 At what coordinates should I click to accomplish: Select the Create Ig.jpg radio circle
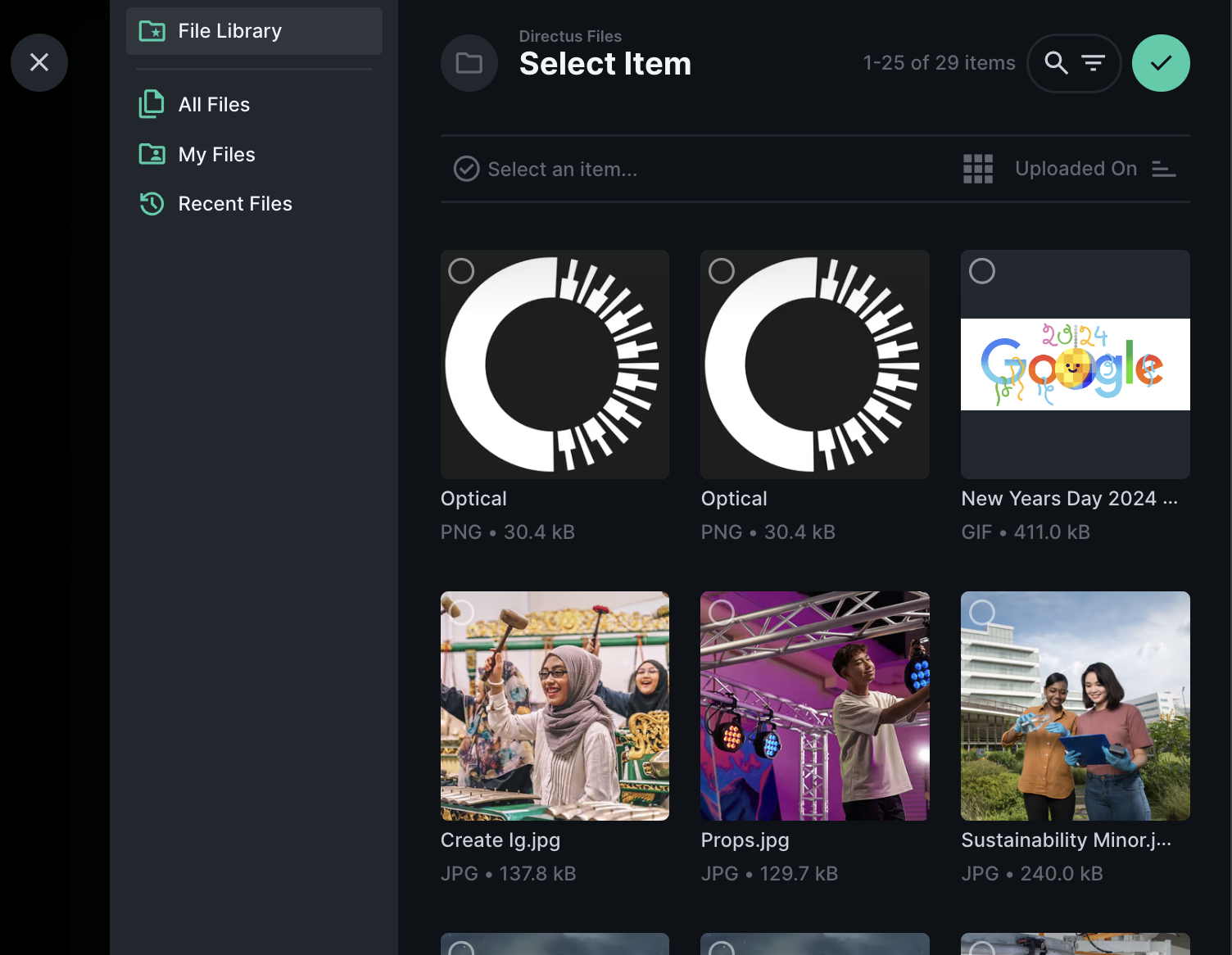coord(461,612)
